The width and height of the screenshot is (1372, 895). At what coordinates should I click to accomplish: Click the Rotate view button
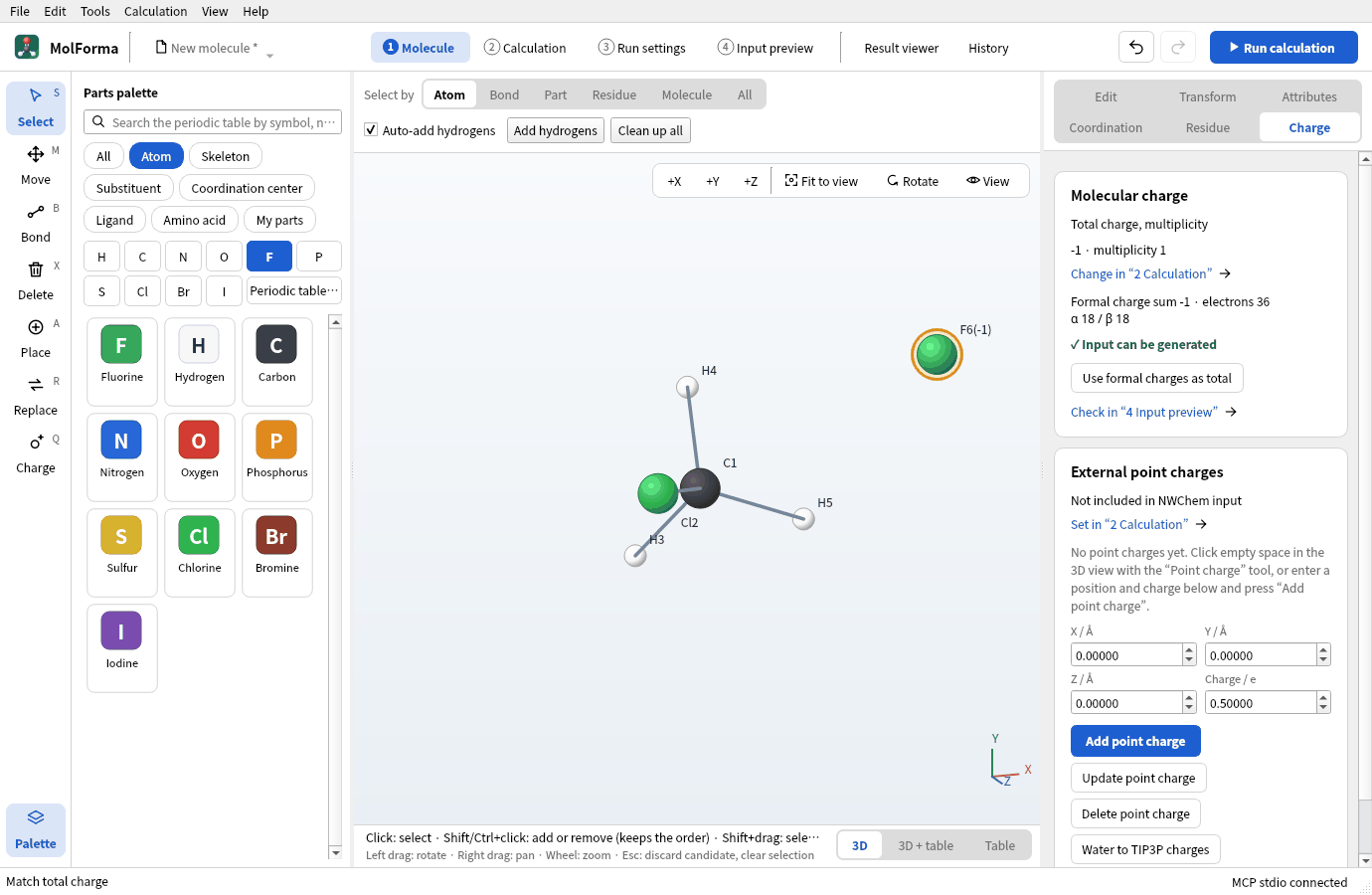coord(913,181)
